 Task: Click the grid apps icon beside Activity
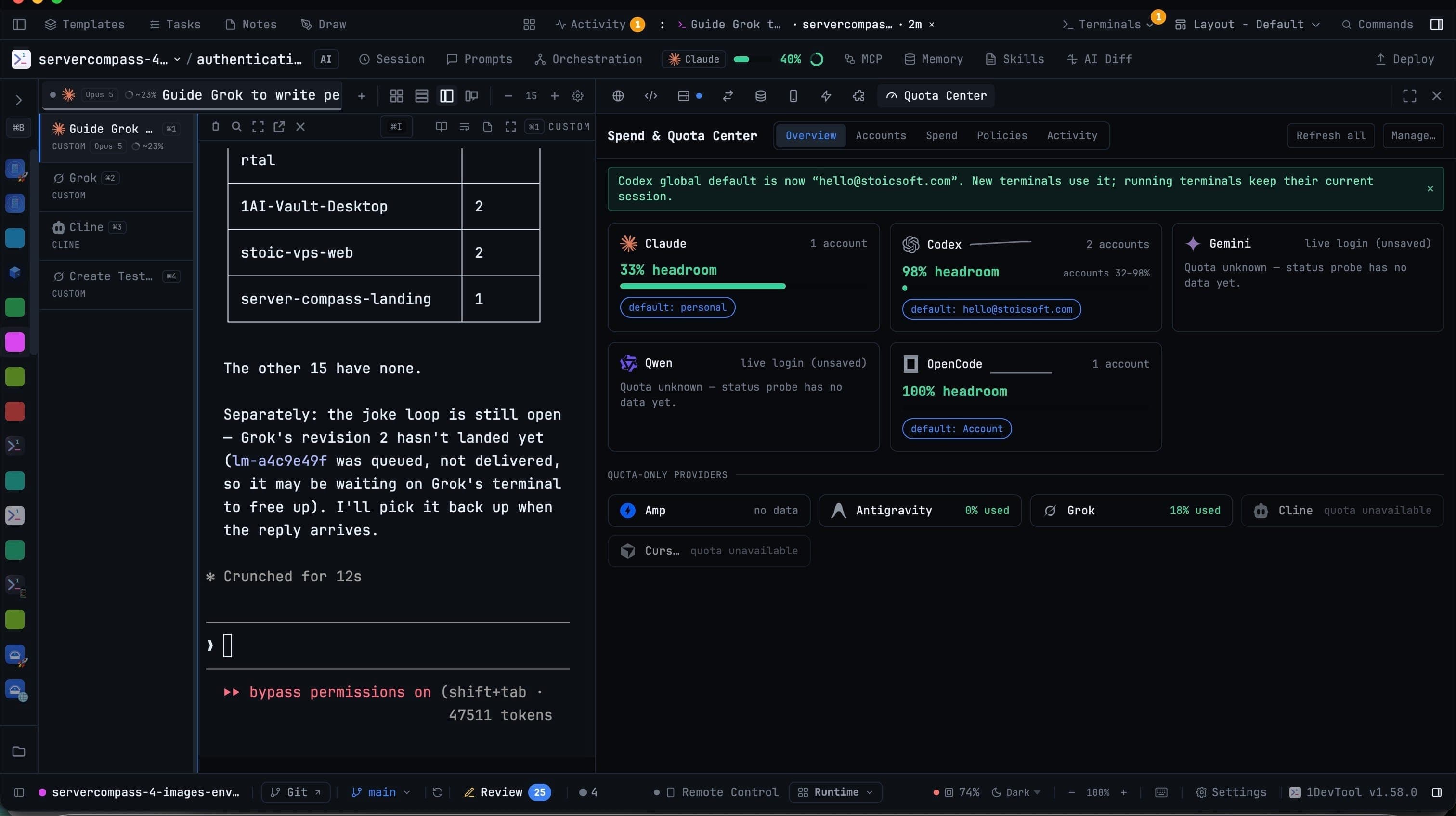529,24
